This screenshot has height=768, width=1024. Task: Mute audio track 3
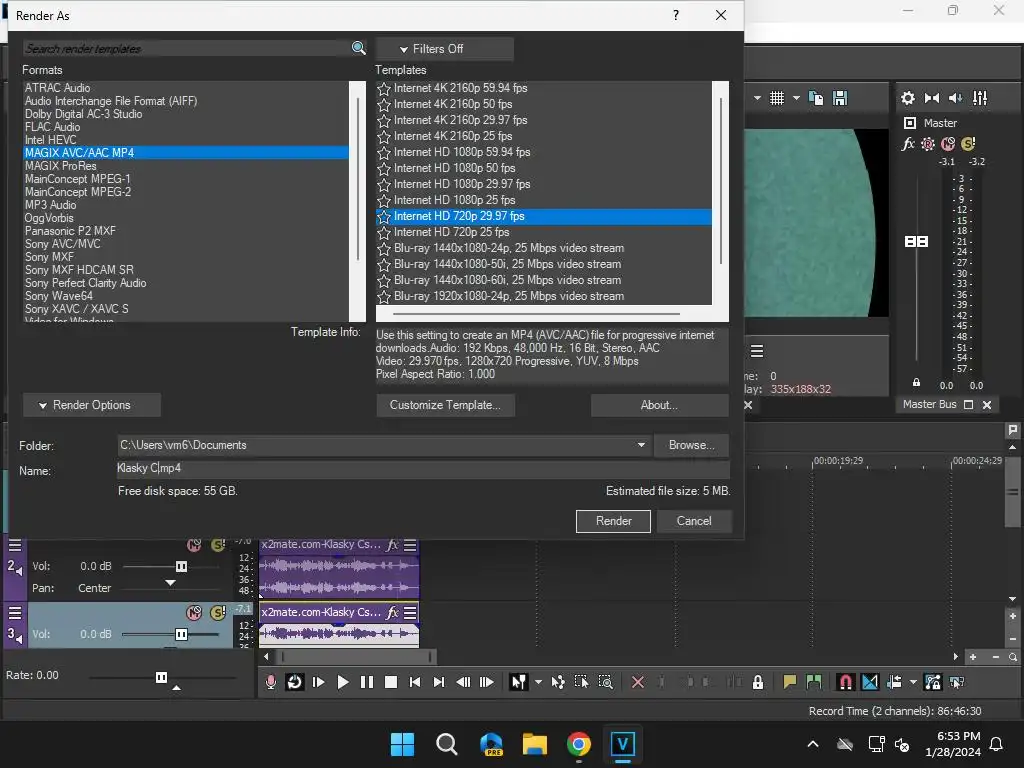(194, 613)
